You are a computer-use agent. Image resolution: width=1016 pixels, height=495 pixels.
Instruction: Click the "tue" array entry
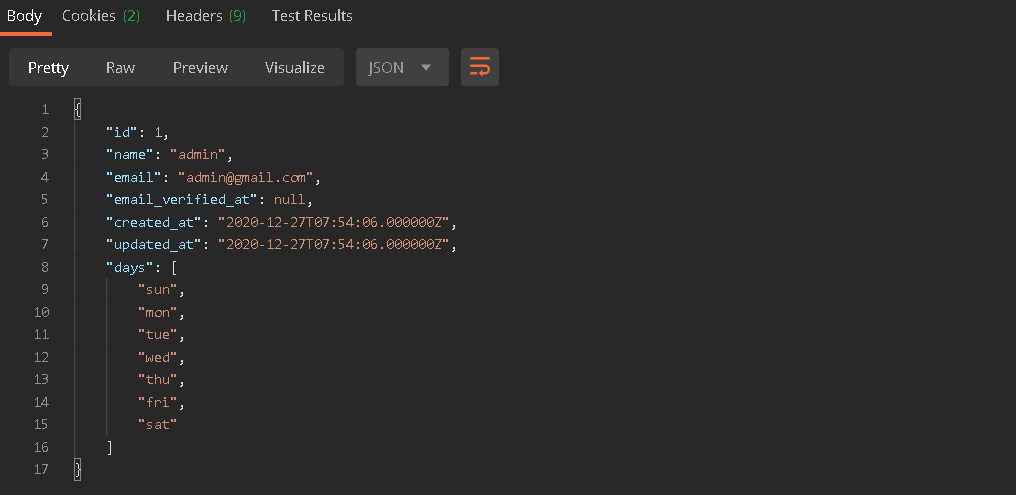[157, 335]
